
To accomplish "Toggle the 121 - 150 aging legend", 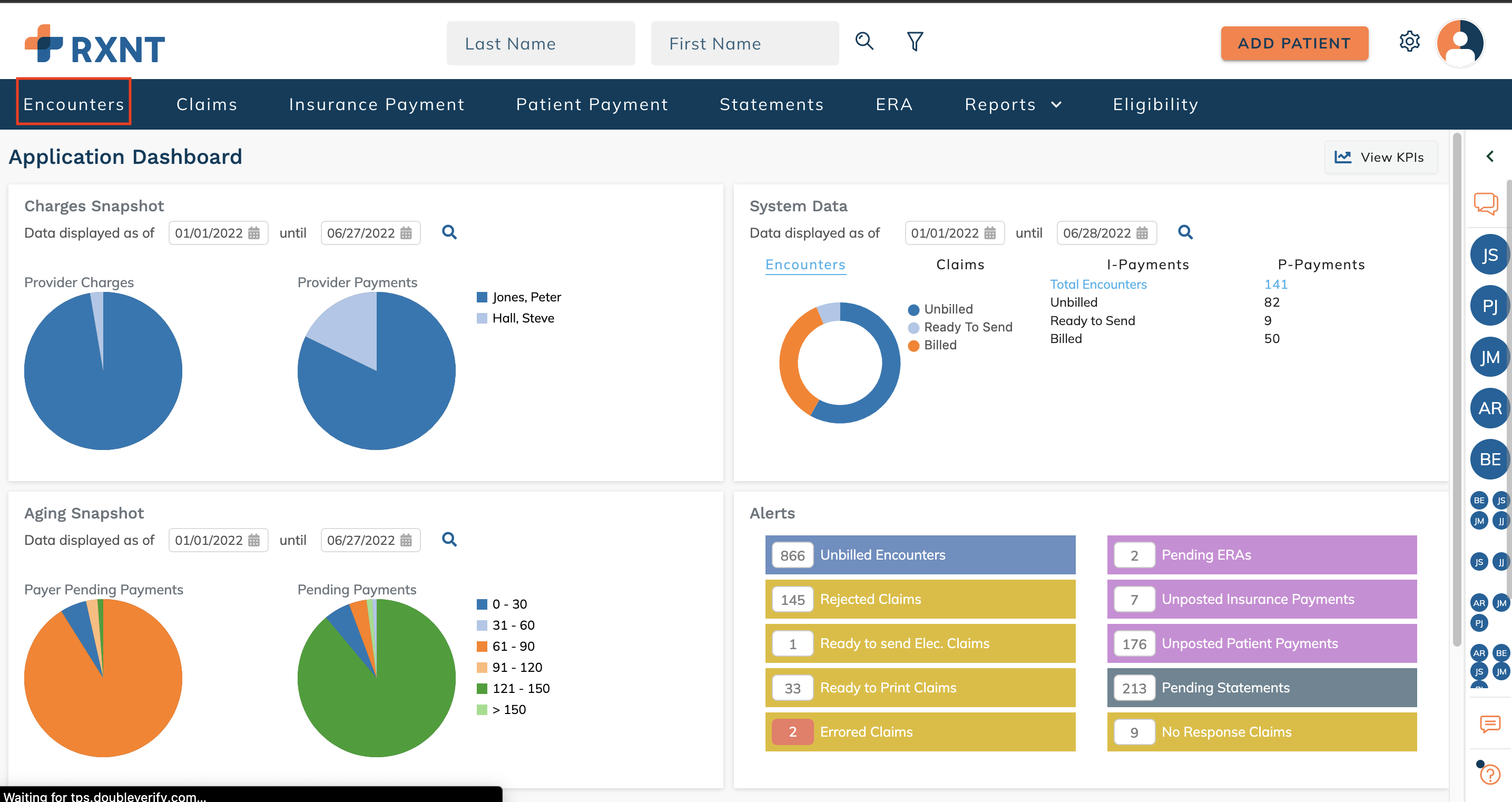I will coord(520,688).
